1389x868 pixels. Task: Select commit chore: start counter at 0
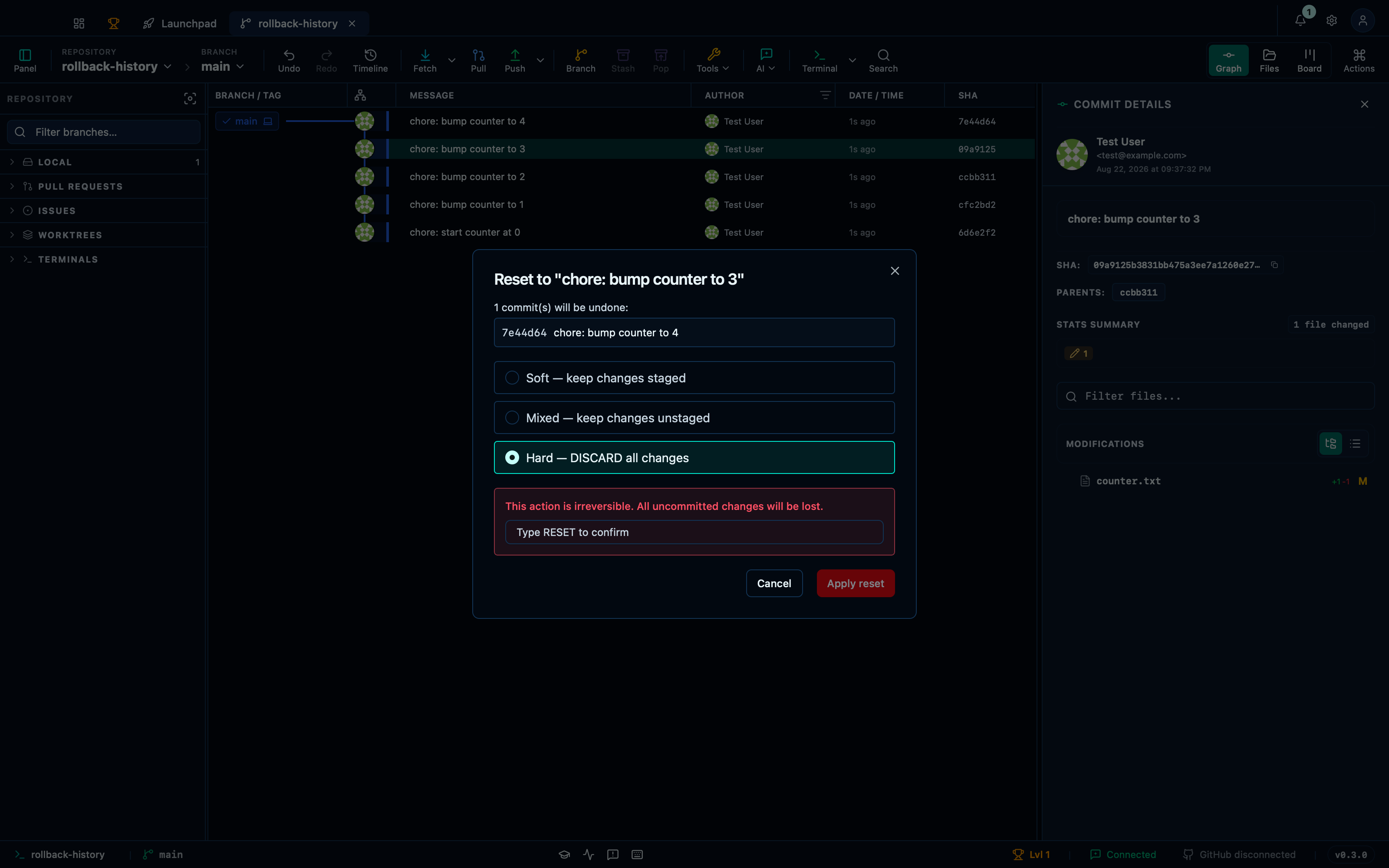(622, 233)
